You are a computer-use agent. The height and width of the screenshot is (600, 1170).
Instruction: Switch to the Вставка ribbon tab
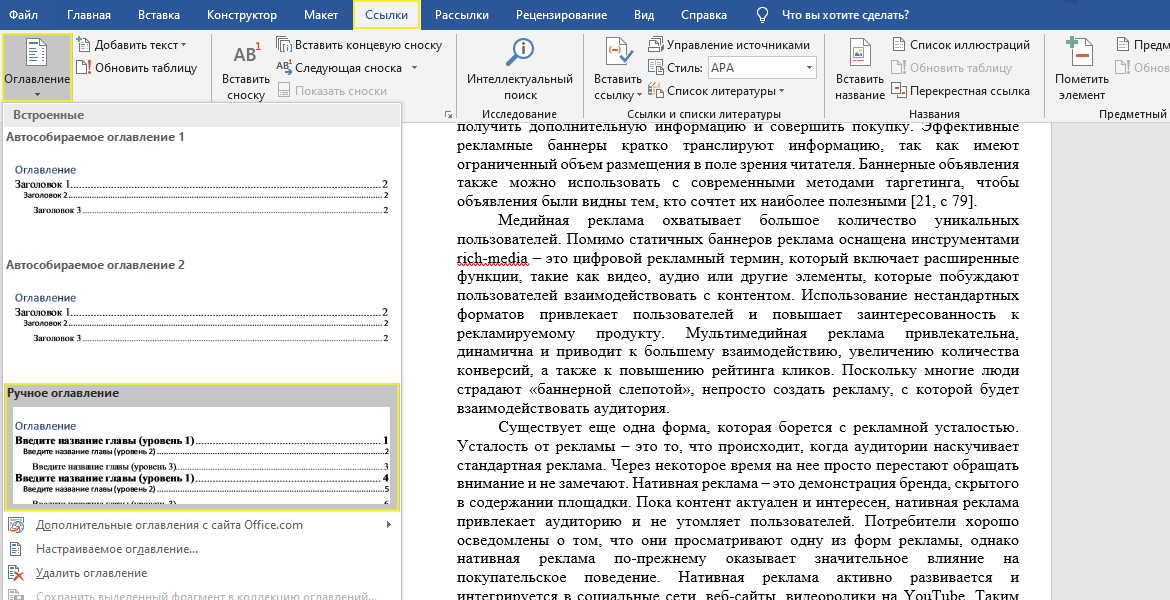159,15
